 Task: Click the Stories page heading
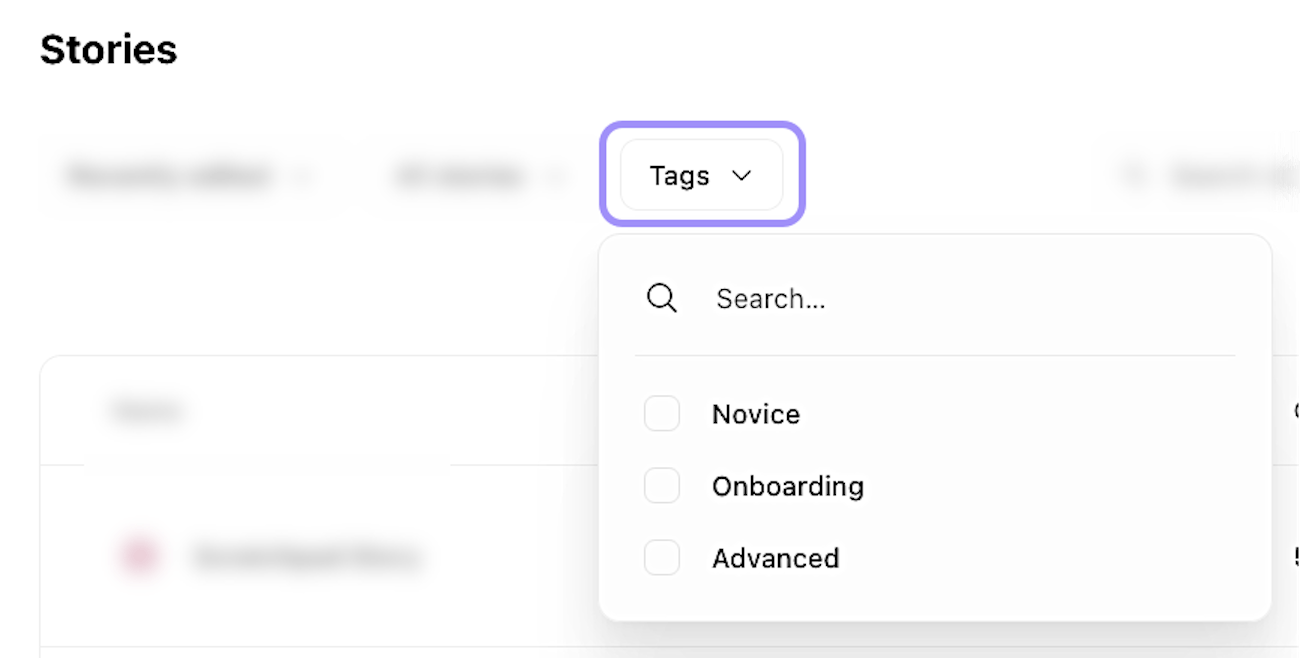[108, 49]
